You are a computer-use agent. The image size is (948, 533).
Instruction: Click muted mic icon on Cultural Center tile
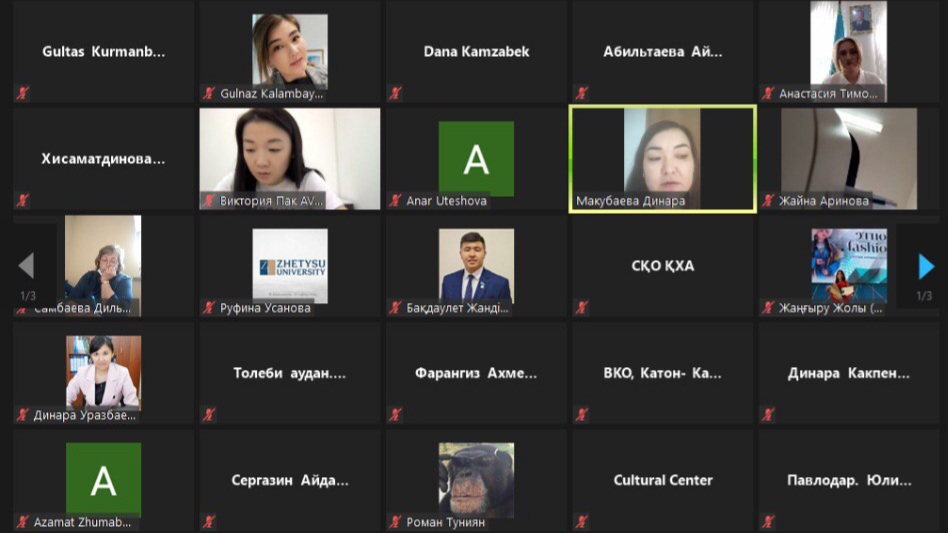point(582,522)
